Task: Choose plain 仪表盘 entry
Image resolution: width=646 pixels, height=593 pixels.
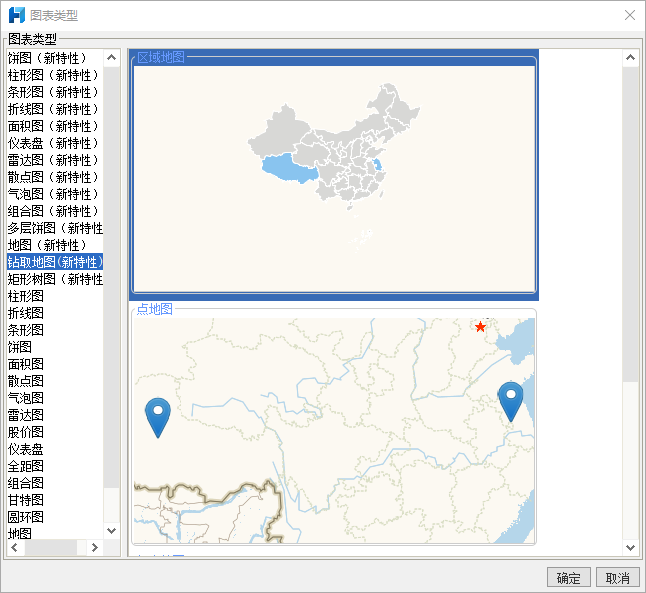Action: 55,449
